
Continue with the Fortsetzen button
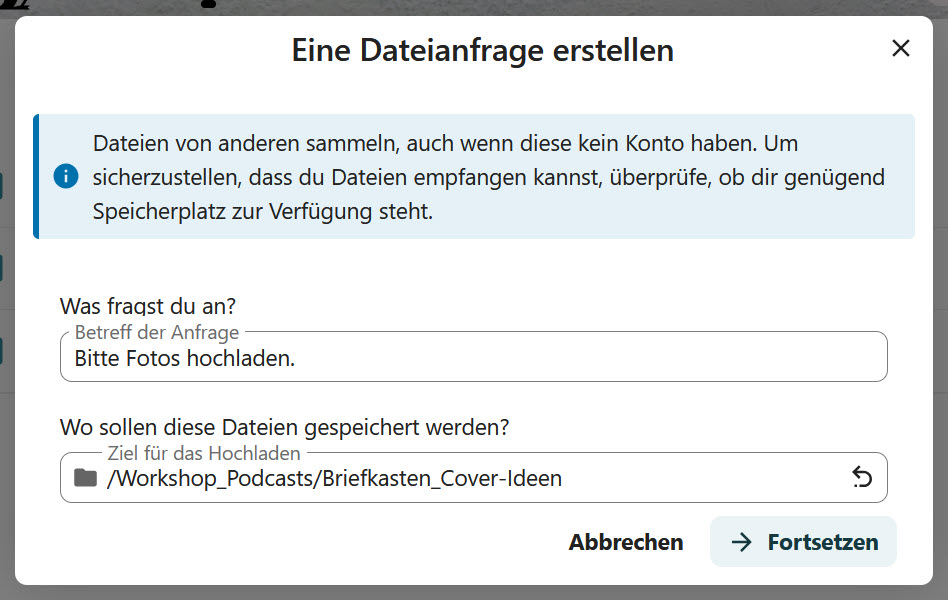tap(803, 542)
